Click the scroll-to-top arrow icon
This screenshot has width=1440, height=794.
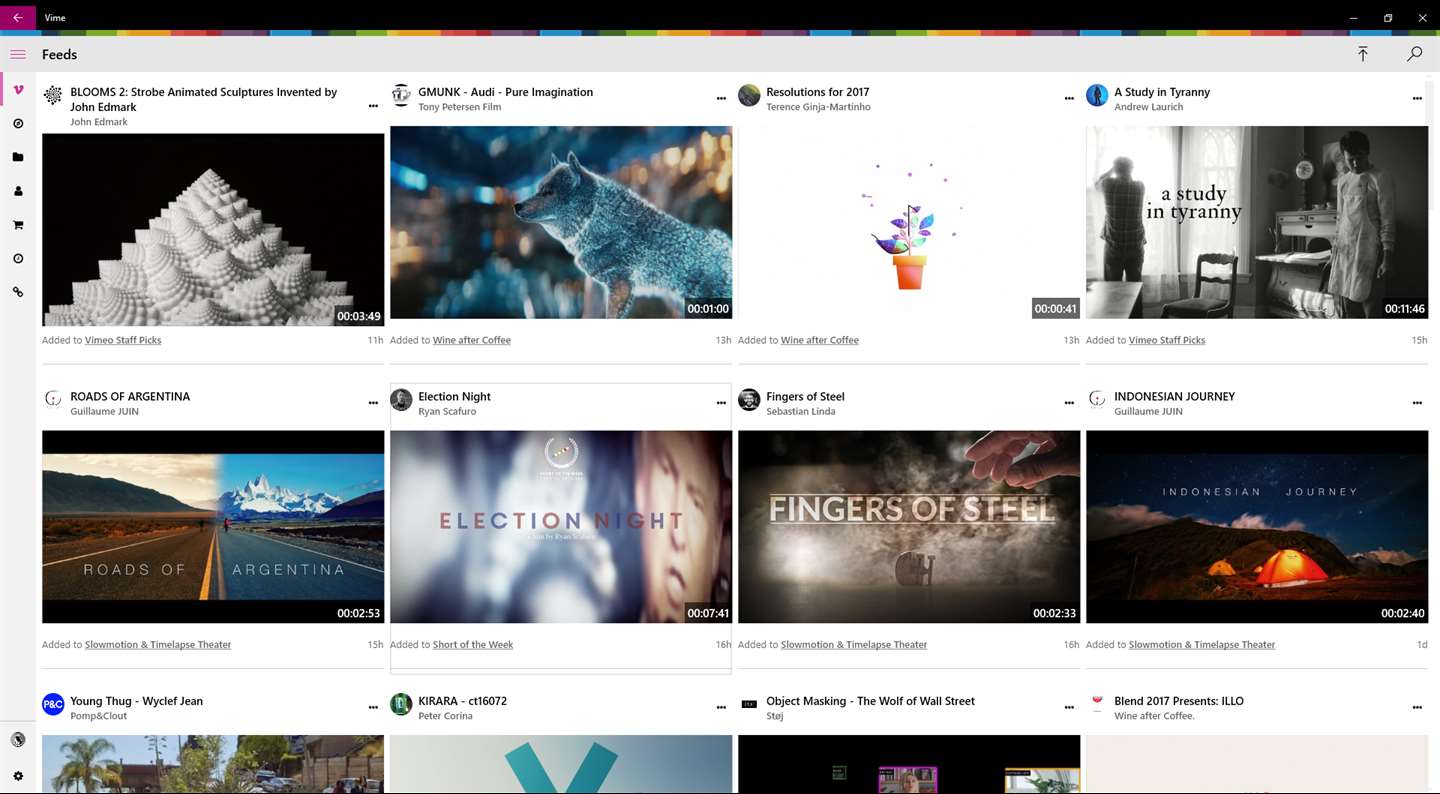[x=1362, y=54]
